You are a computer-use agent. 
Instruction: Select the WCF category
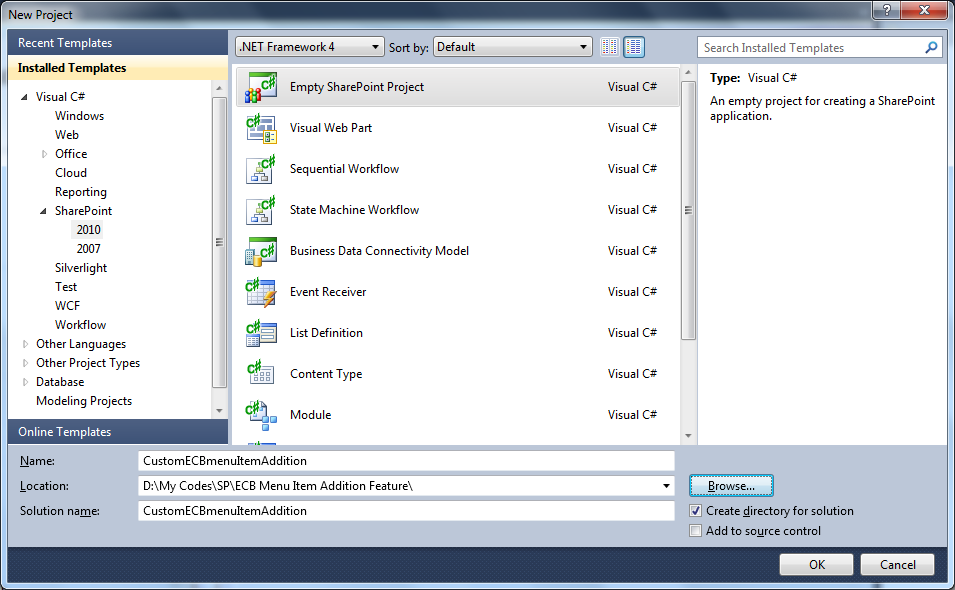(67, 306)
